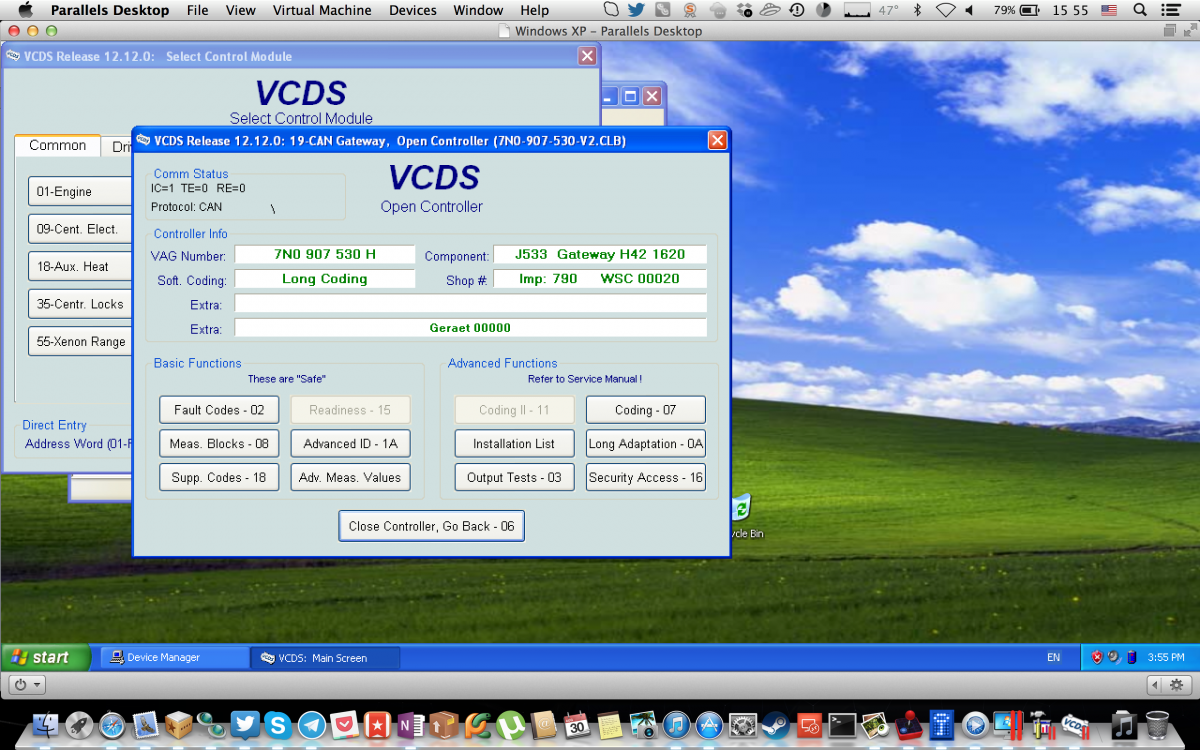Open Calendar in the Dock

pyautogui.click(x=576, y=725)
